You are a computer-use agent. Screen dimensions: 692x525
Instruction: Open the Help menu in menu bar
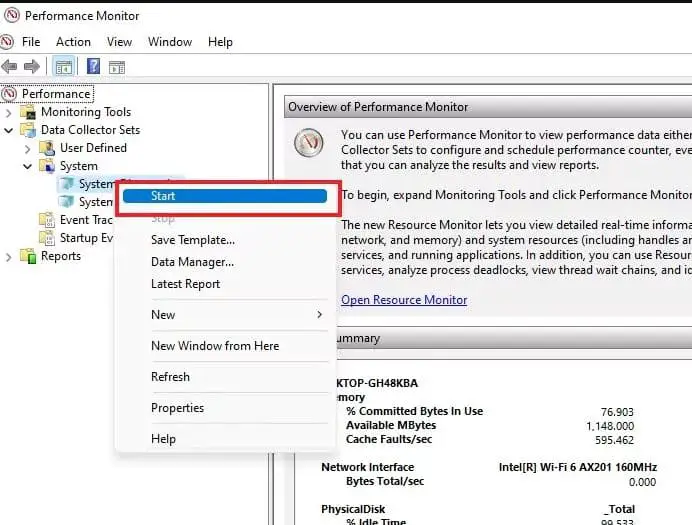[220, 41]
